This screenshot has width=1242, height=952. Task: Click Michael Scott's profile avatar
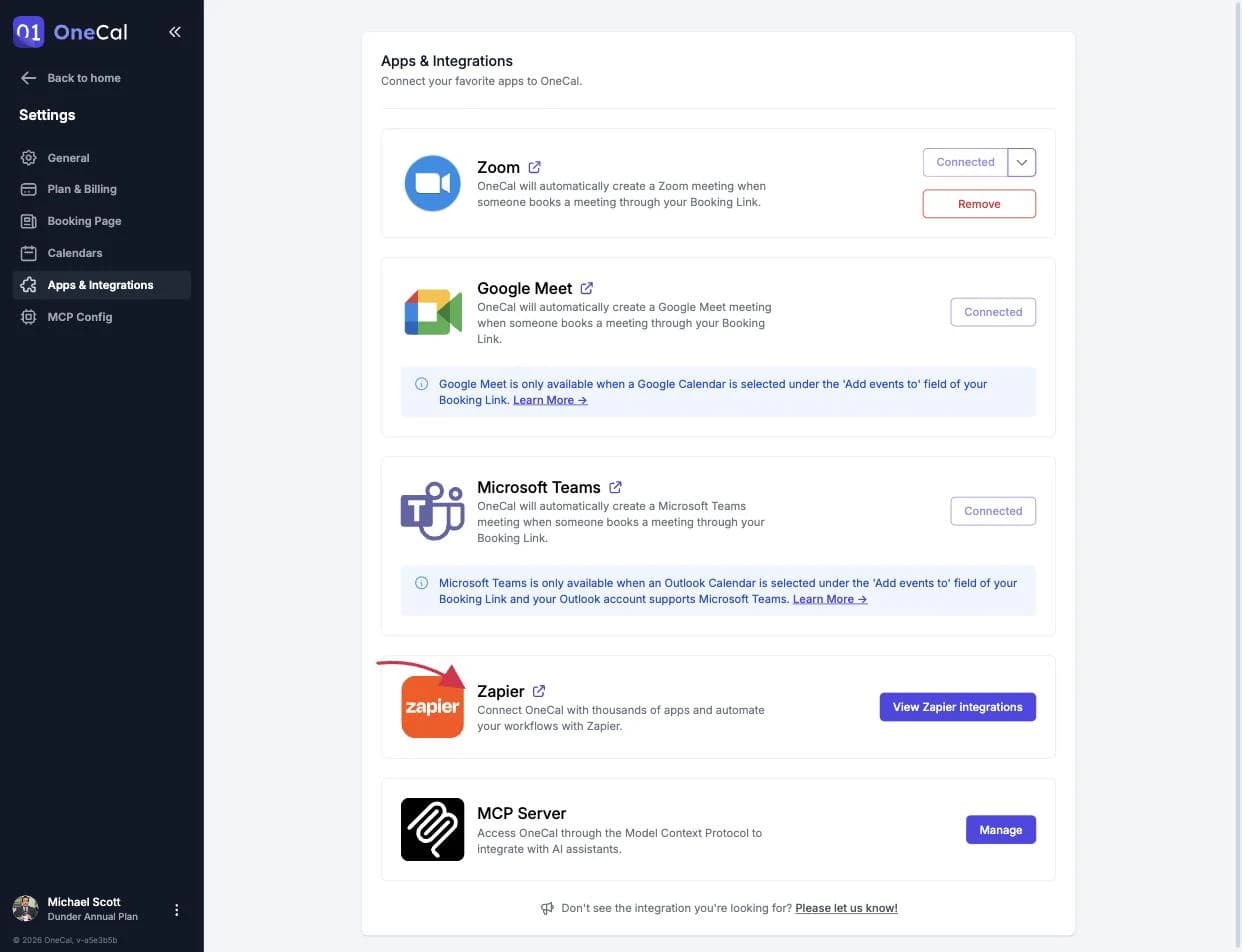tap(25, 908)
